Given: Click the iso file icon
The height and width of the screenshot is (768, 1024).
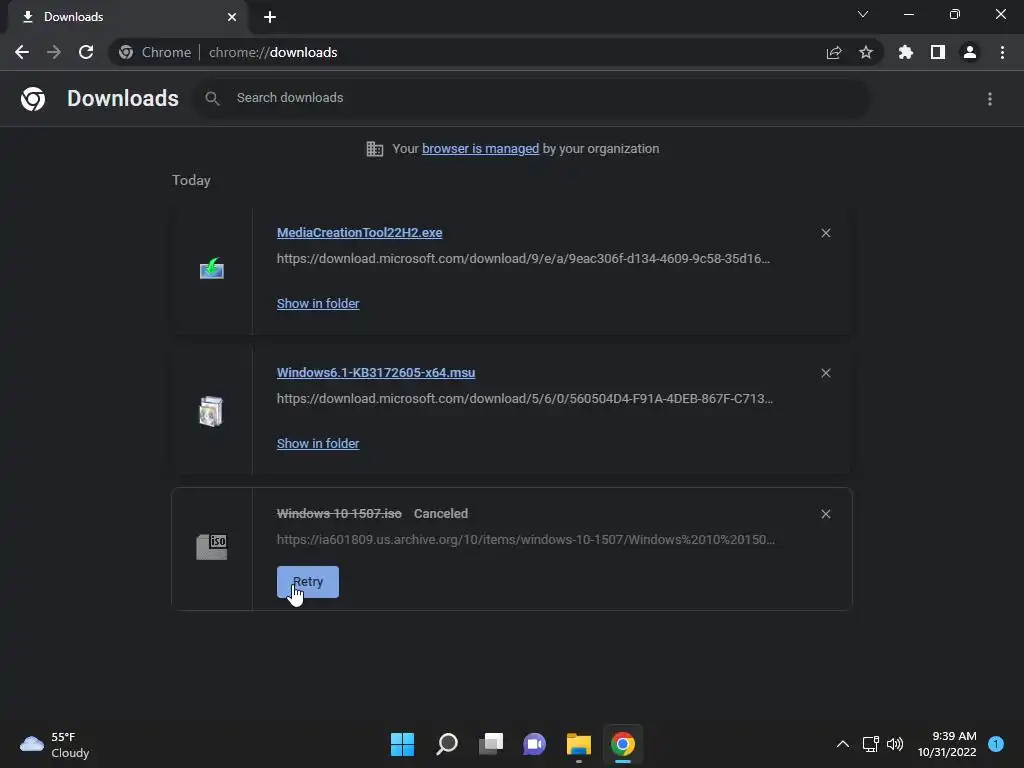Looking at the screenshot, I should coord(212,547).
